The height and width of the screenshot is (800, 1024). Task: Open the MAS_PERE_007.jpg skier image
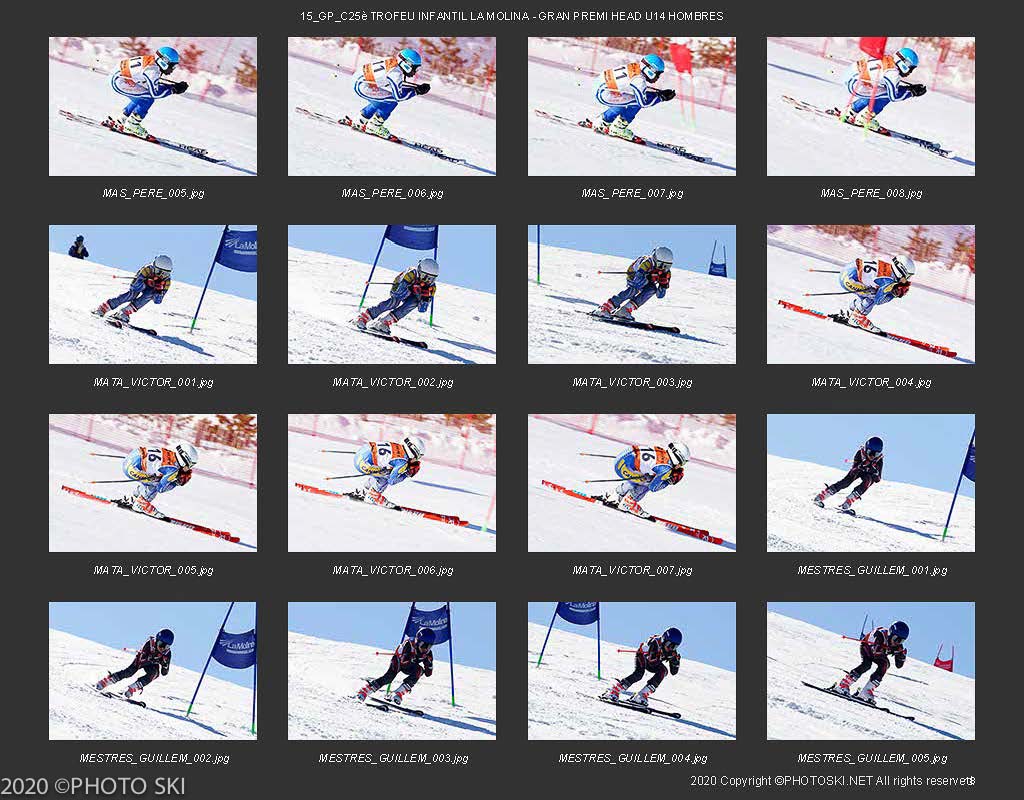pos(632,106)
